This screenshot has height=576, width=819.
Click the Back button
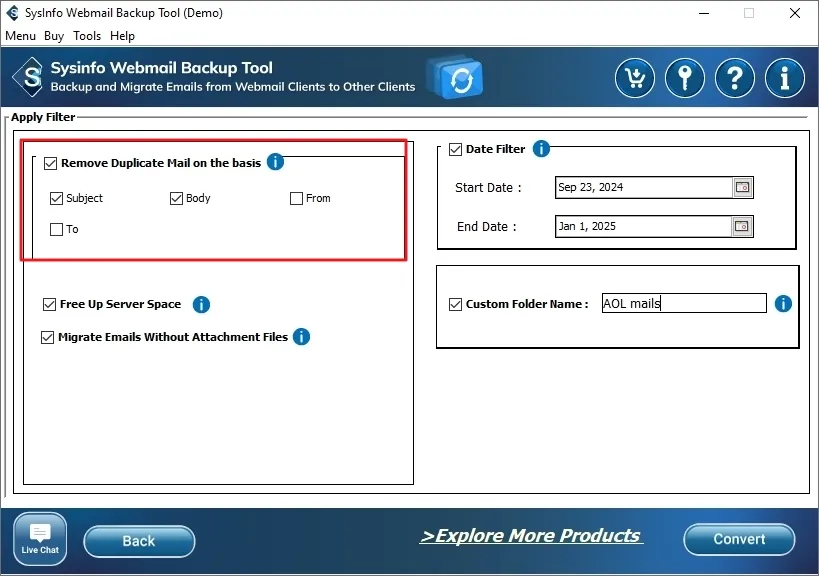[139, 541]
